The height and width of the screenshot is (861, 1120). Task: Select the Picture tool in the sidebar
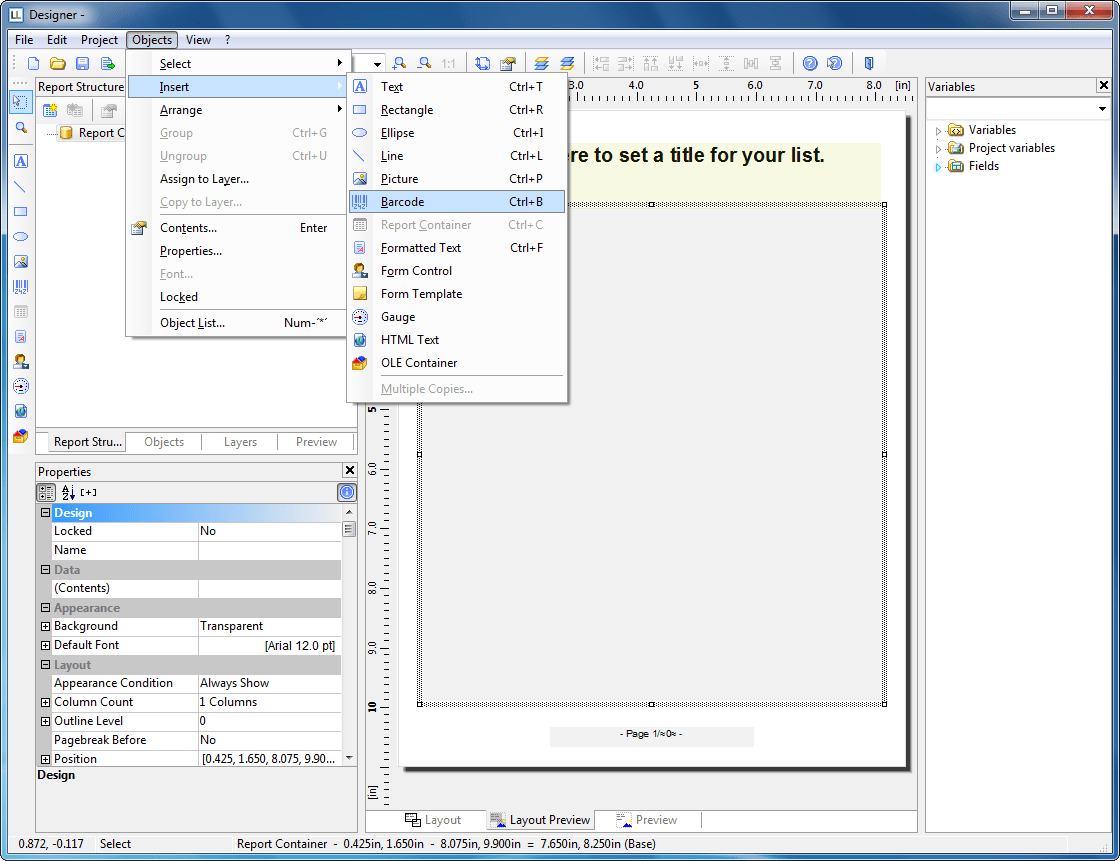[x=21, y=261]
